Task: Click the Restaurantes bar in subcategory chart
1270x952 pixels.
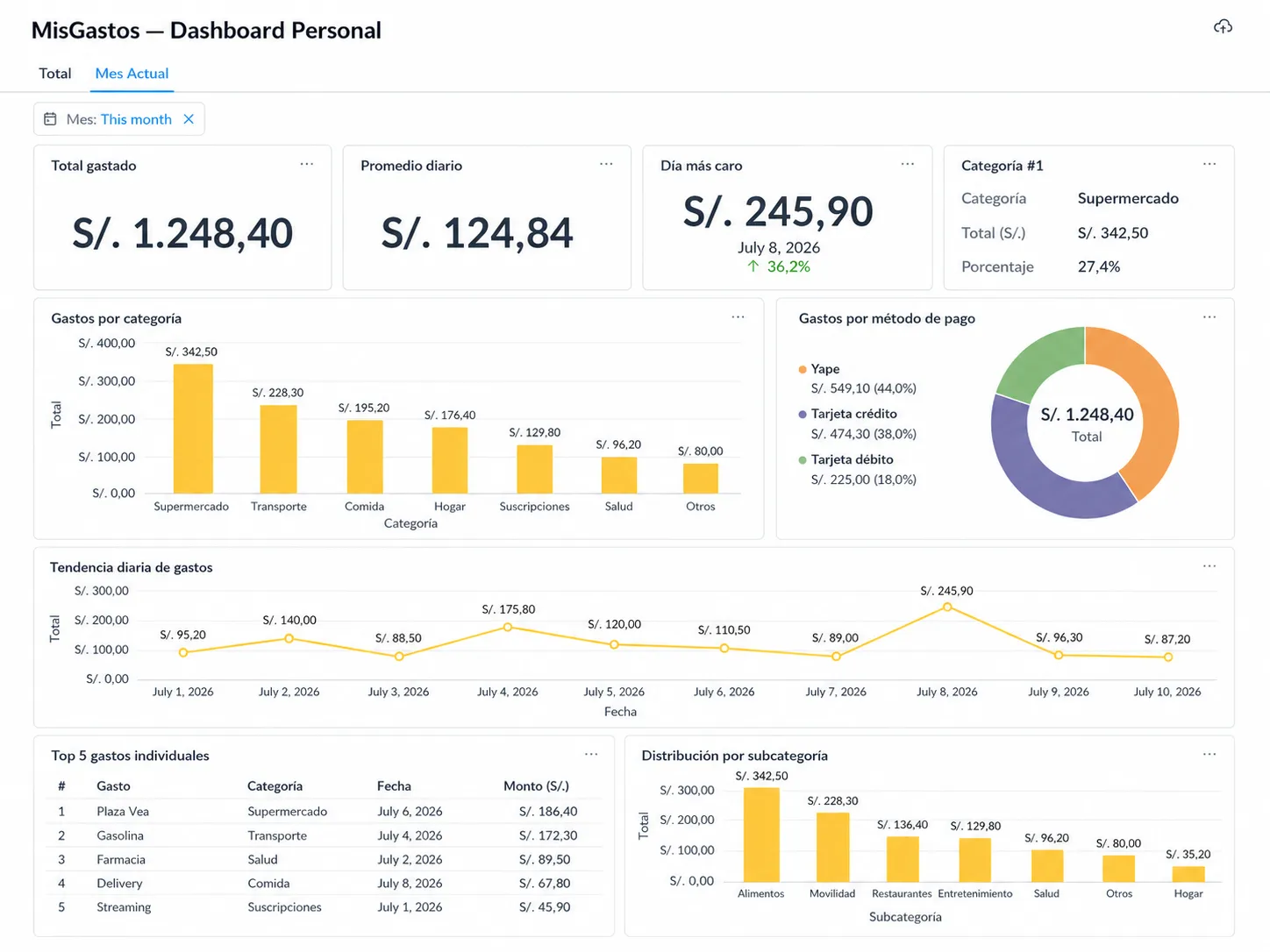Action: click(x=903, y=859)
